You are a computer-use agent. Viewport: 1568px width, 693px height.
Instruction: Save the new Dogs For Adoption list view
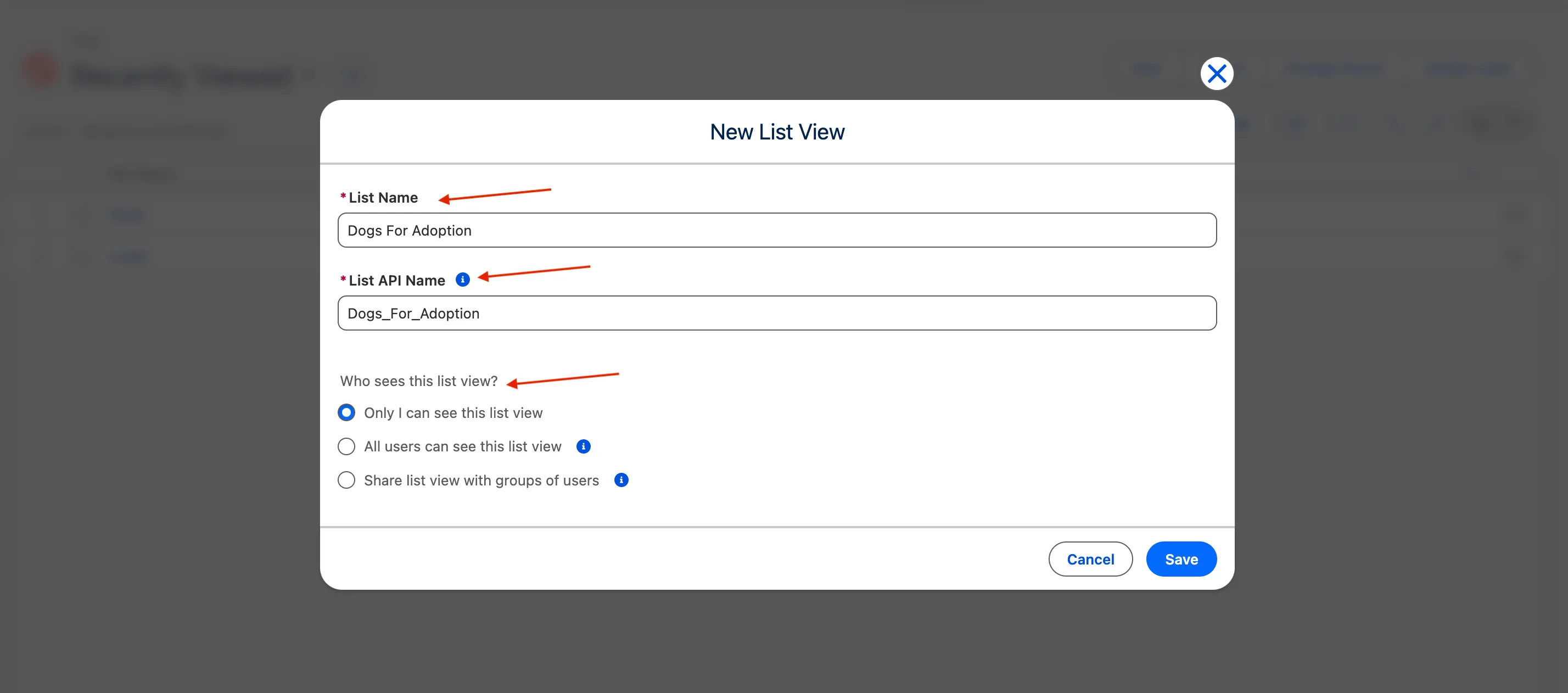1181,558
